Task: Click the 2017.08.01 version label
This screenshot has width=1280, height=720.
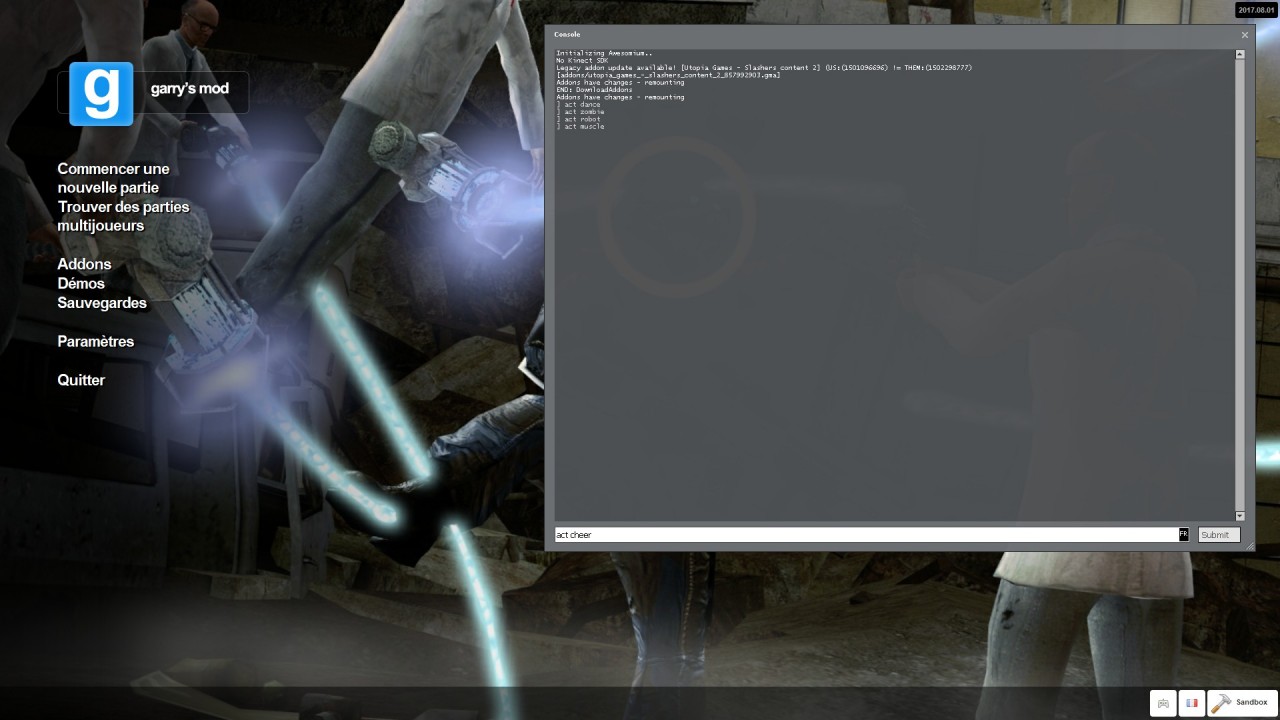Action: (x=1257, y=10)
